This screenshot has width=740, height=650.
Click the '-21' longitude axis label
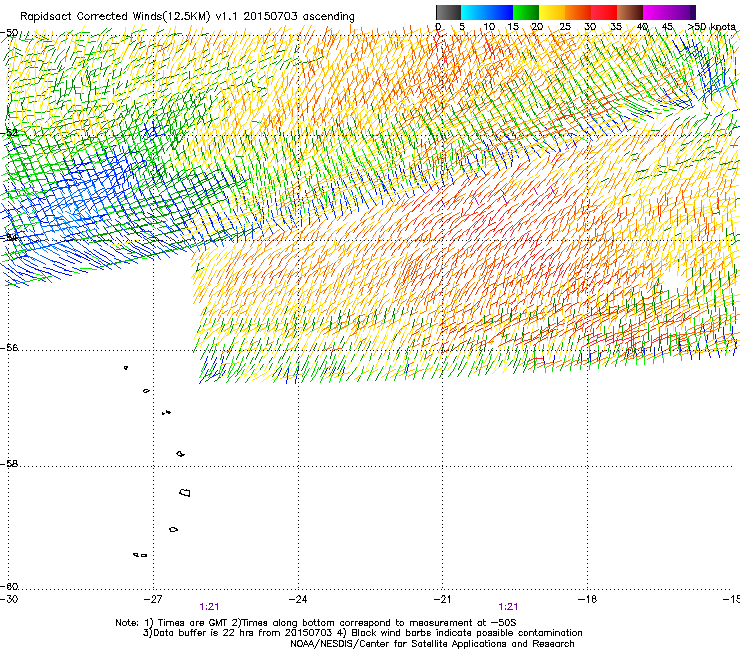pyautogui.click(x=442, y=599)
